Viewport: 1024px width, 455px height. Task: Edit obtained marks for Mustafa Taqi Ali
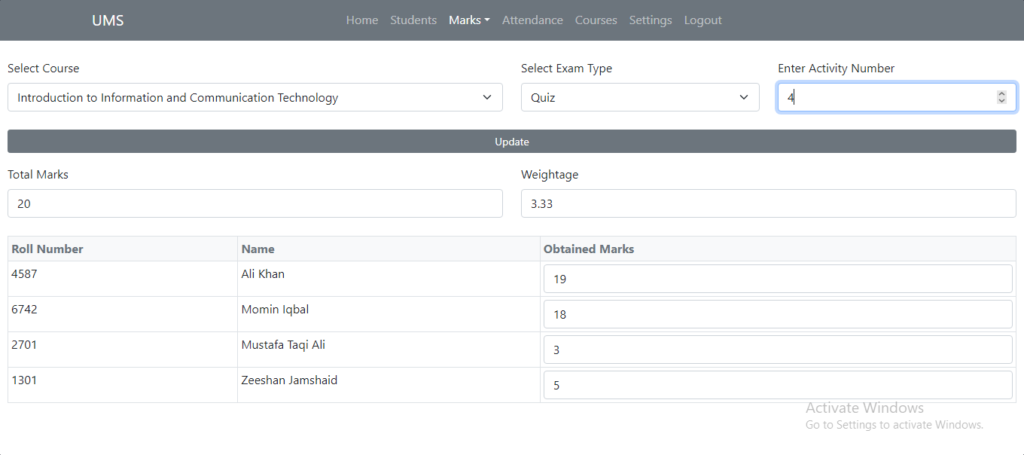coord(778,350)
